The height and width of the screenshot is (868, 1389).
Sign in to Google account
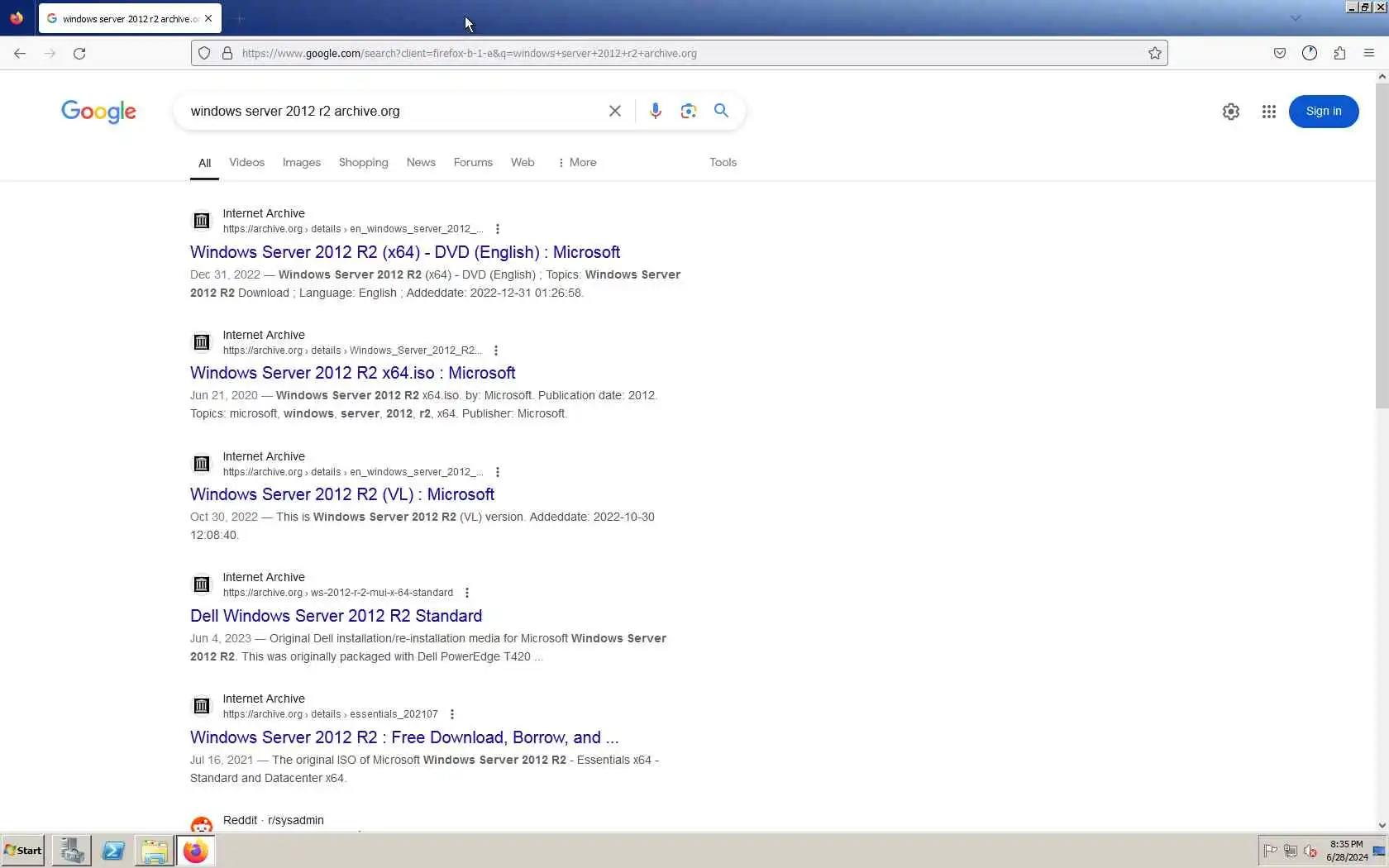click(x=1324, y=112)
